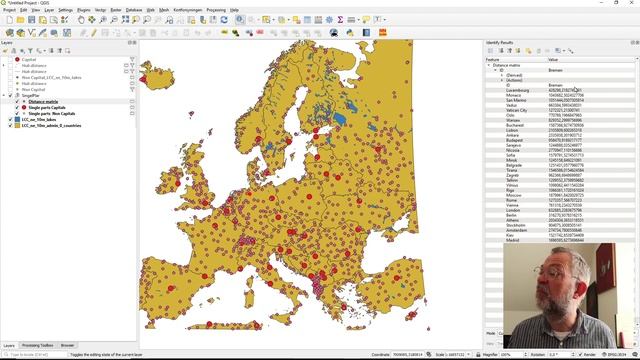Collapse the (Actions) node
This screenshot has width=640, height=360.
pos(502,80)
